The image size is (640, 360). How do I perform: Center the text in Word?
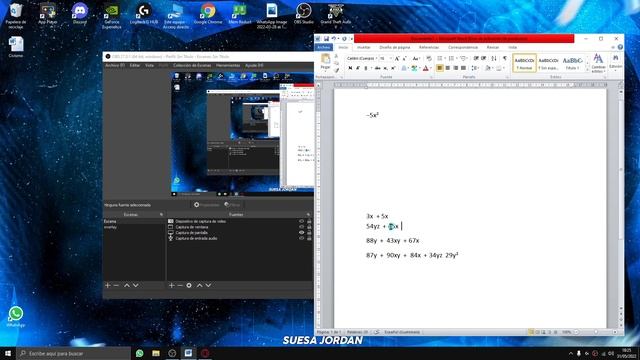click(448, 68)
